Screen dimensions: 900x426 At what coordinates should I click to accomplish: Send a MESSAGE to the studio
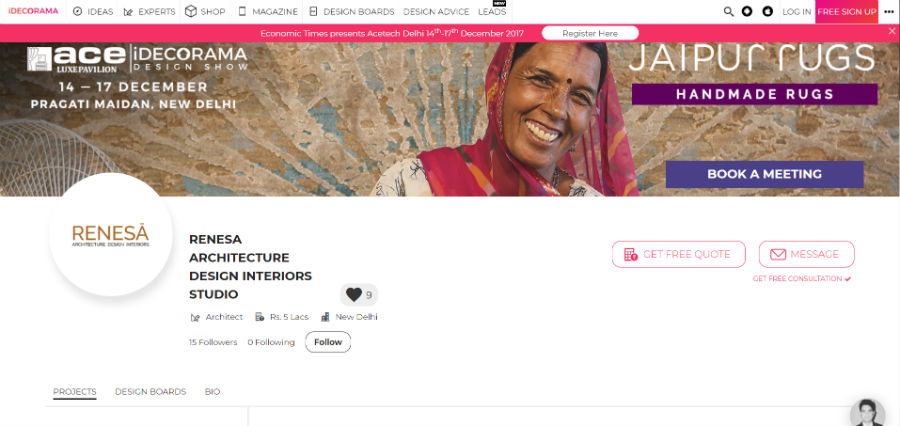tap(806, 254)
